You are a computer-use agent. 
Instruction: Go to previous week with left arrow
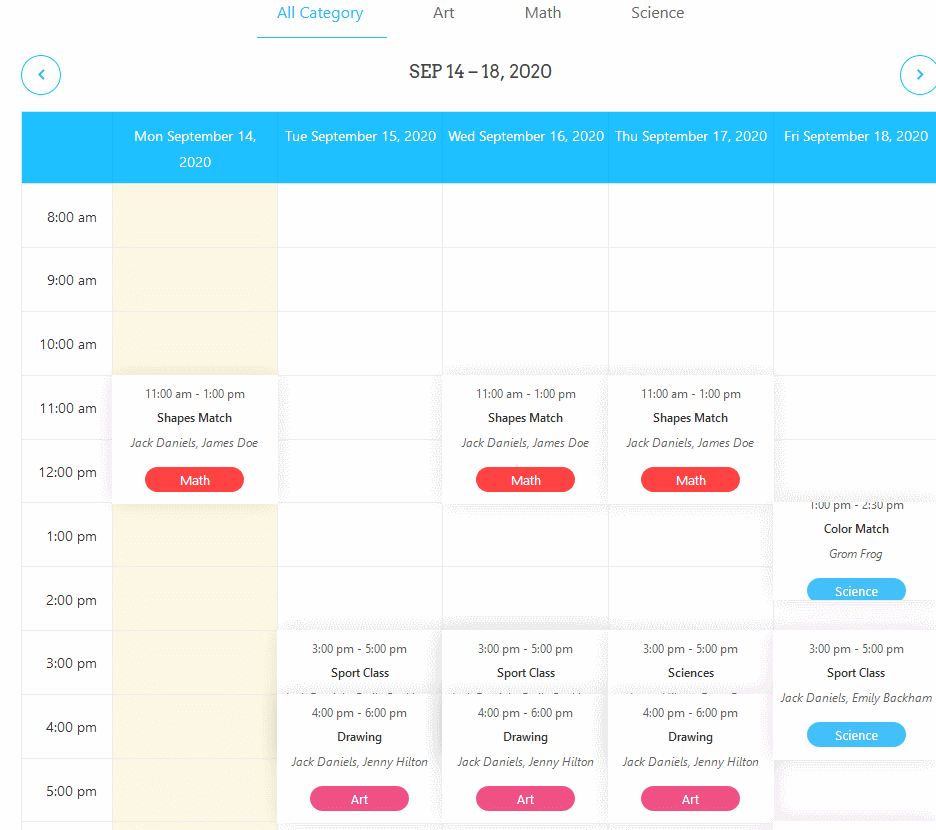(x=41, y=75)
